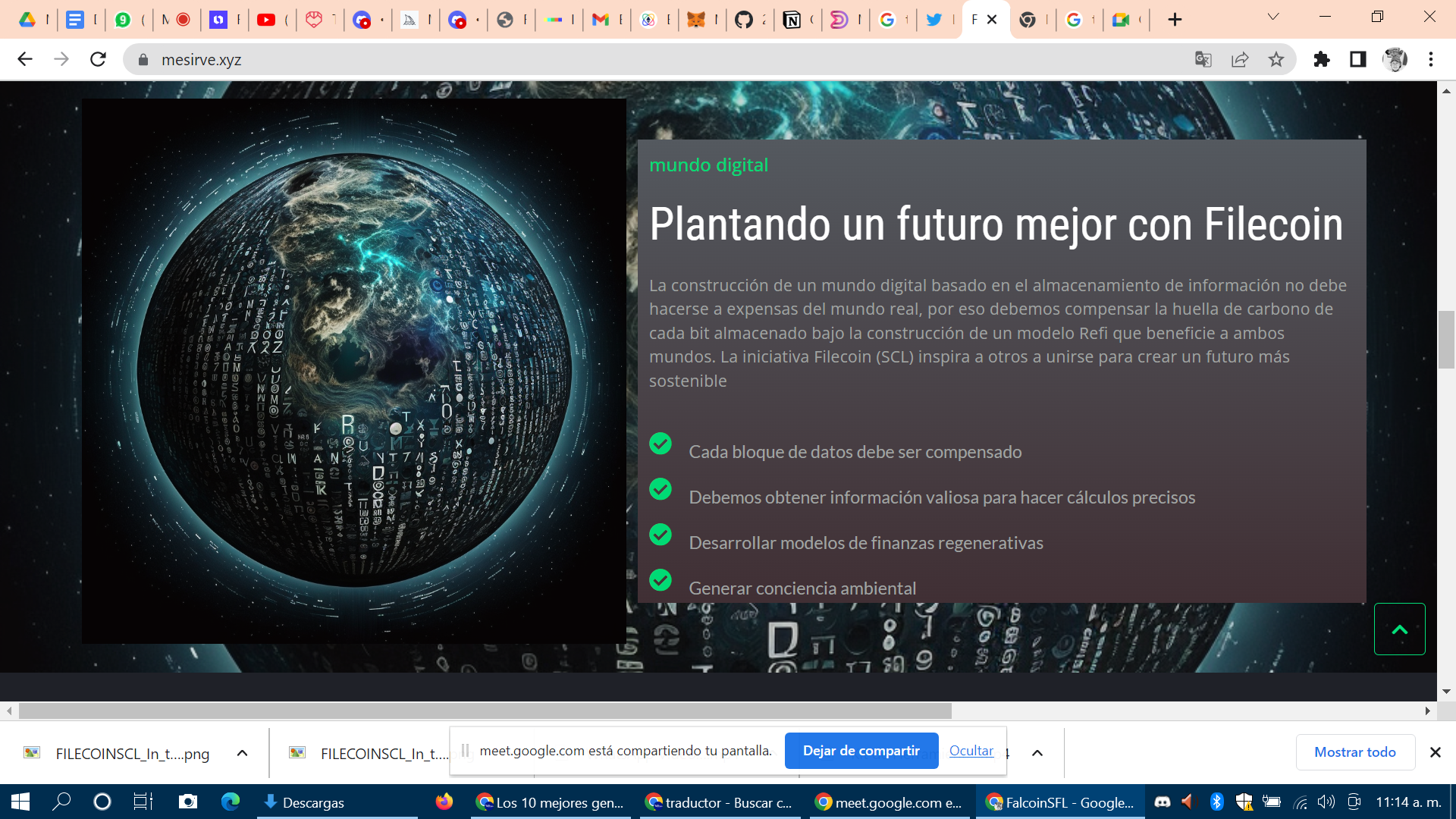Switch to 'meet.google.com e...' taskbar window

[889, 802]
